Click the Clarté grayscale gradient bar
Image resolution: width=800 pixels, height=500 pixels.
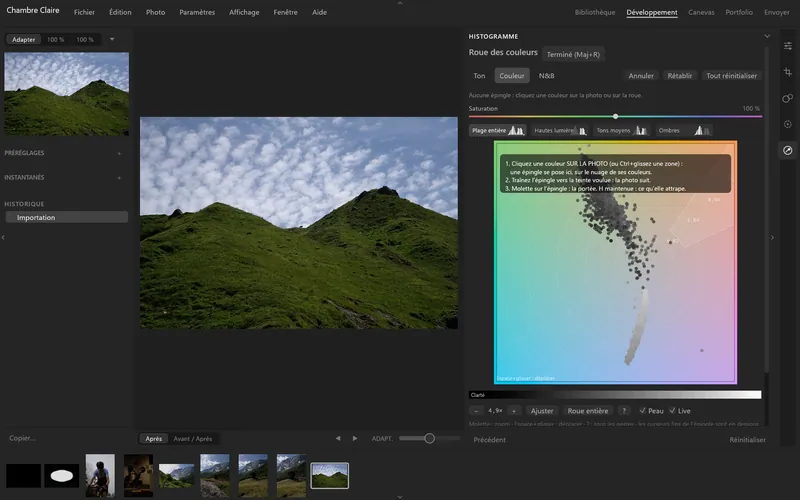[615, 395]
